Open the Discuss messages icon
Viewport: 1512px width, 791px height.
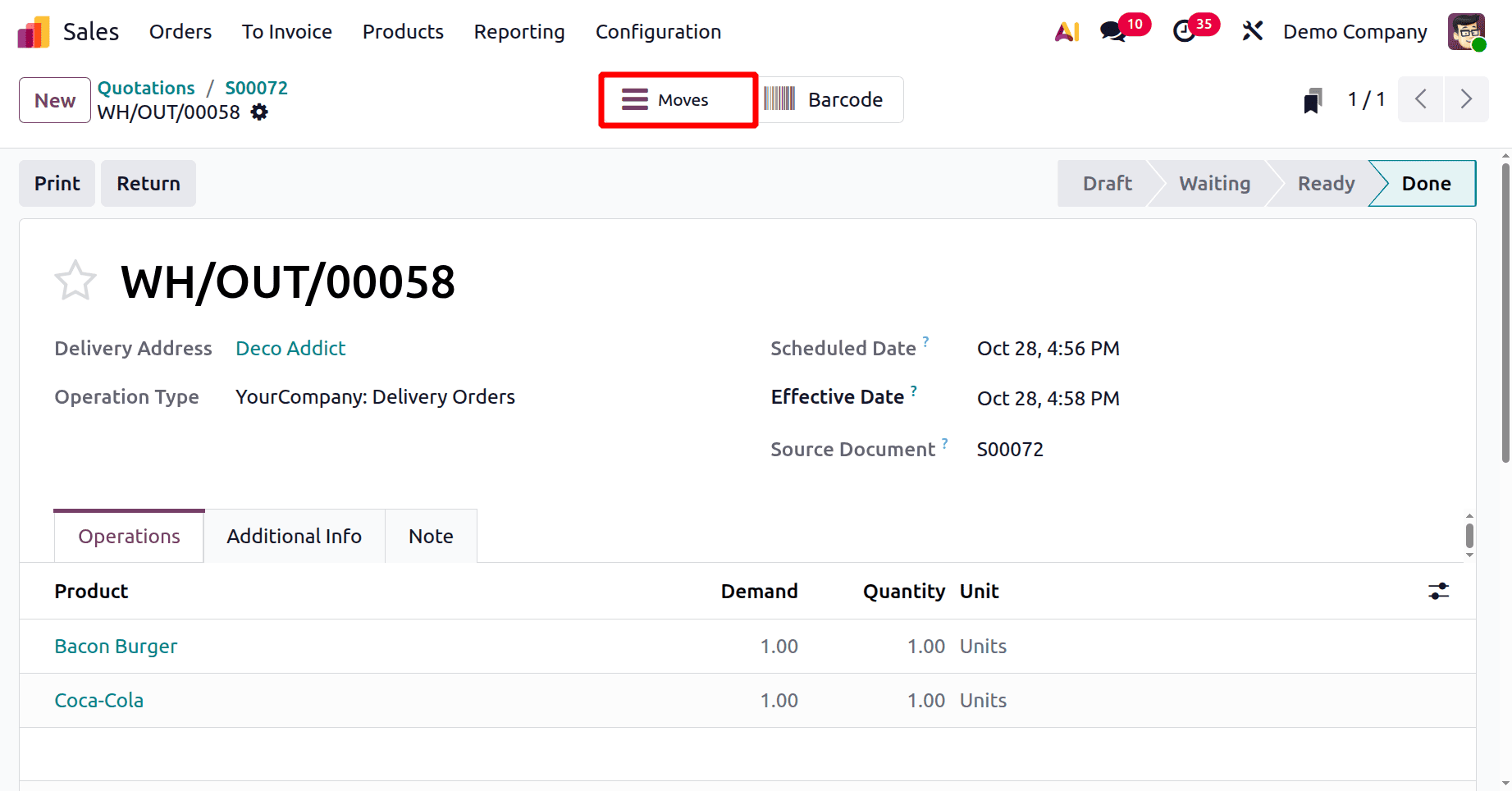pyautogui.click(x=1112, y=31)
